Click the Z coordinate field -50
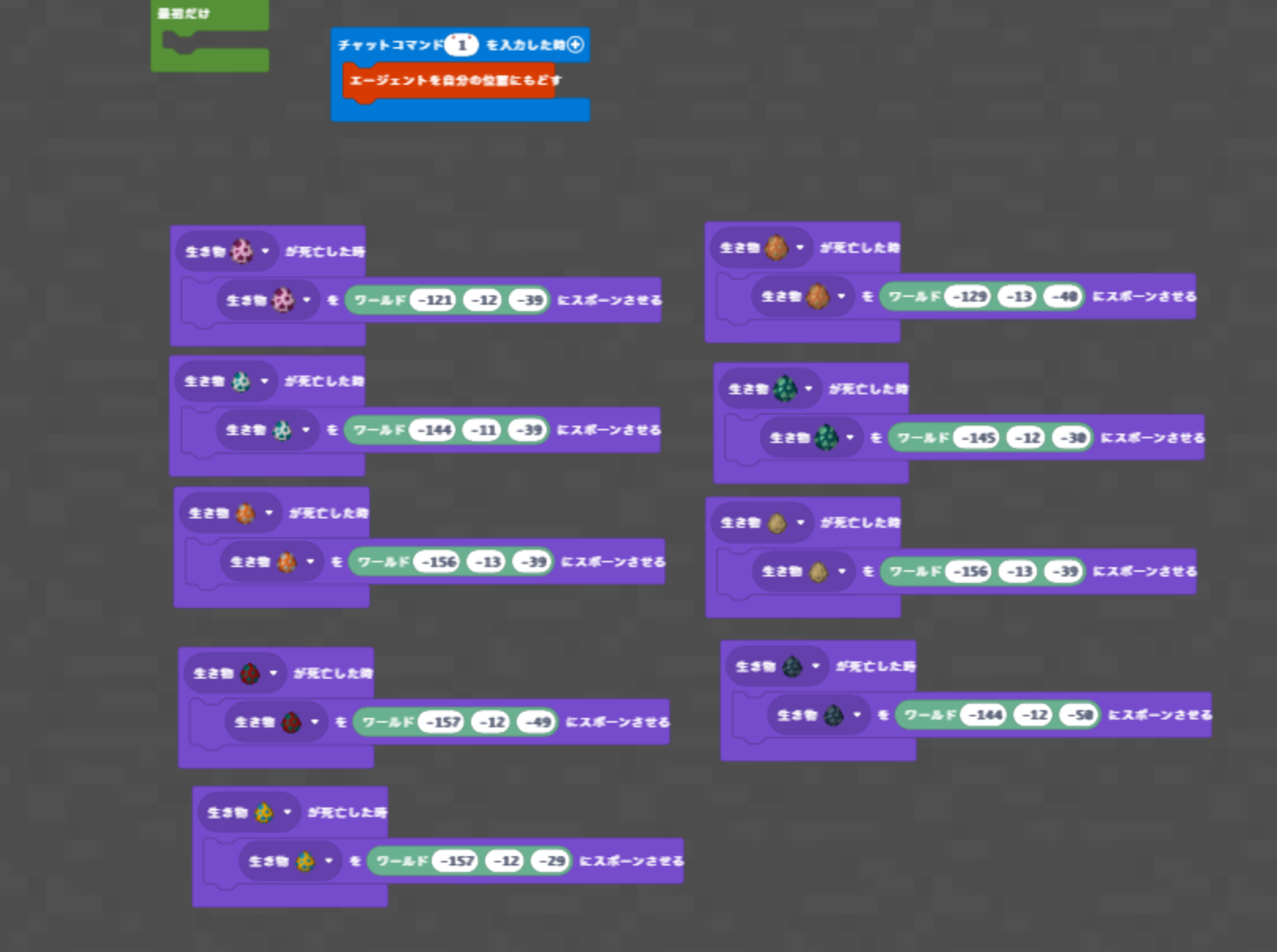The image size is (1277, 952). point(1081,716)
